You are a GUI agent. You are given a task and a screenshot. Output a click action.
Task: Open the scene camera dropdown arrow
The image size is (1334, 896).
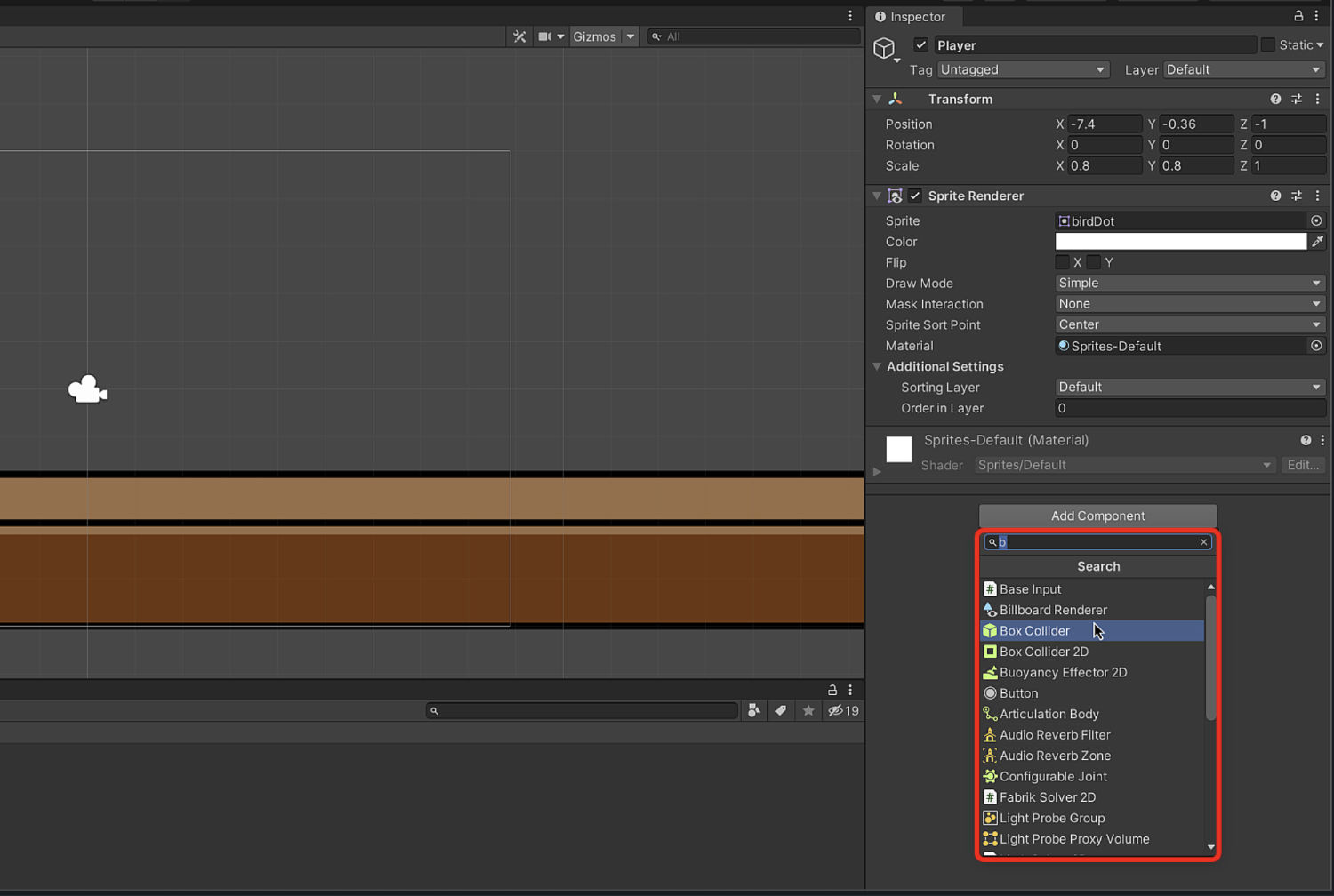pyautogui.click(x=560, y=36)
